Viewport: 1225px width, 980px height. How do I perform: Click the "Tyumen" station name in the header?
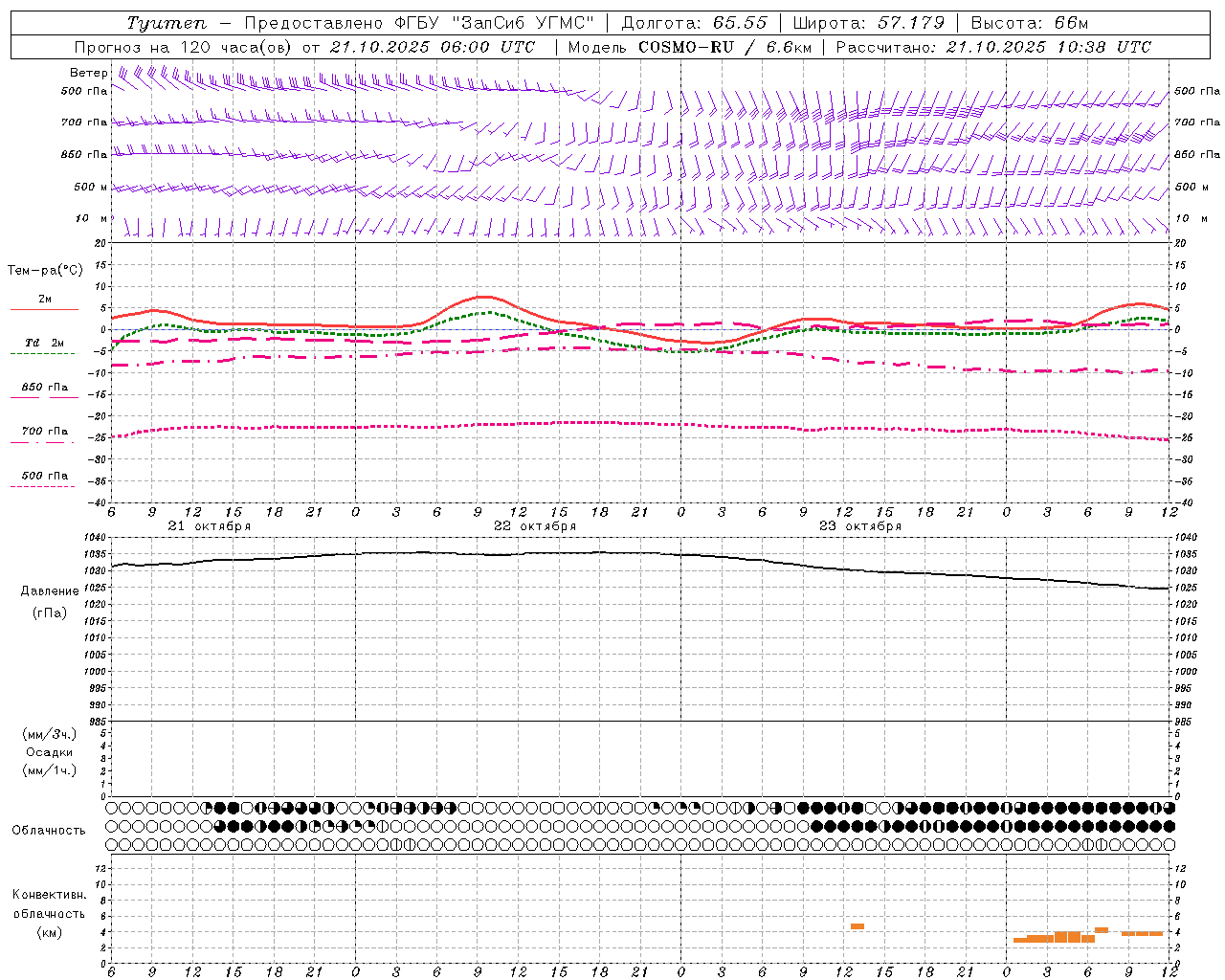(167, 23)
